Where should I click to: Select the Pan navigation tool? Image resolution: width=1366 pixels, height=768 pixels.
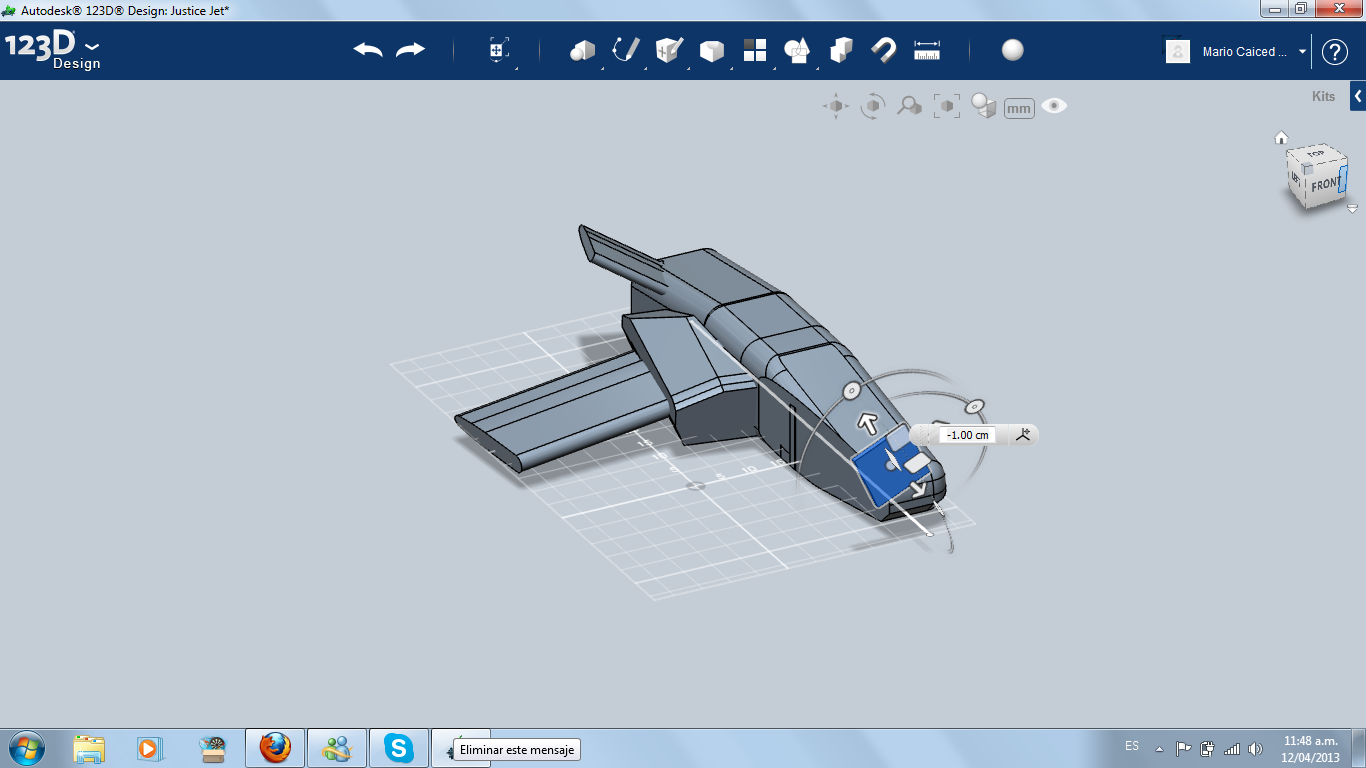[836, 106]
